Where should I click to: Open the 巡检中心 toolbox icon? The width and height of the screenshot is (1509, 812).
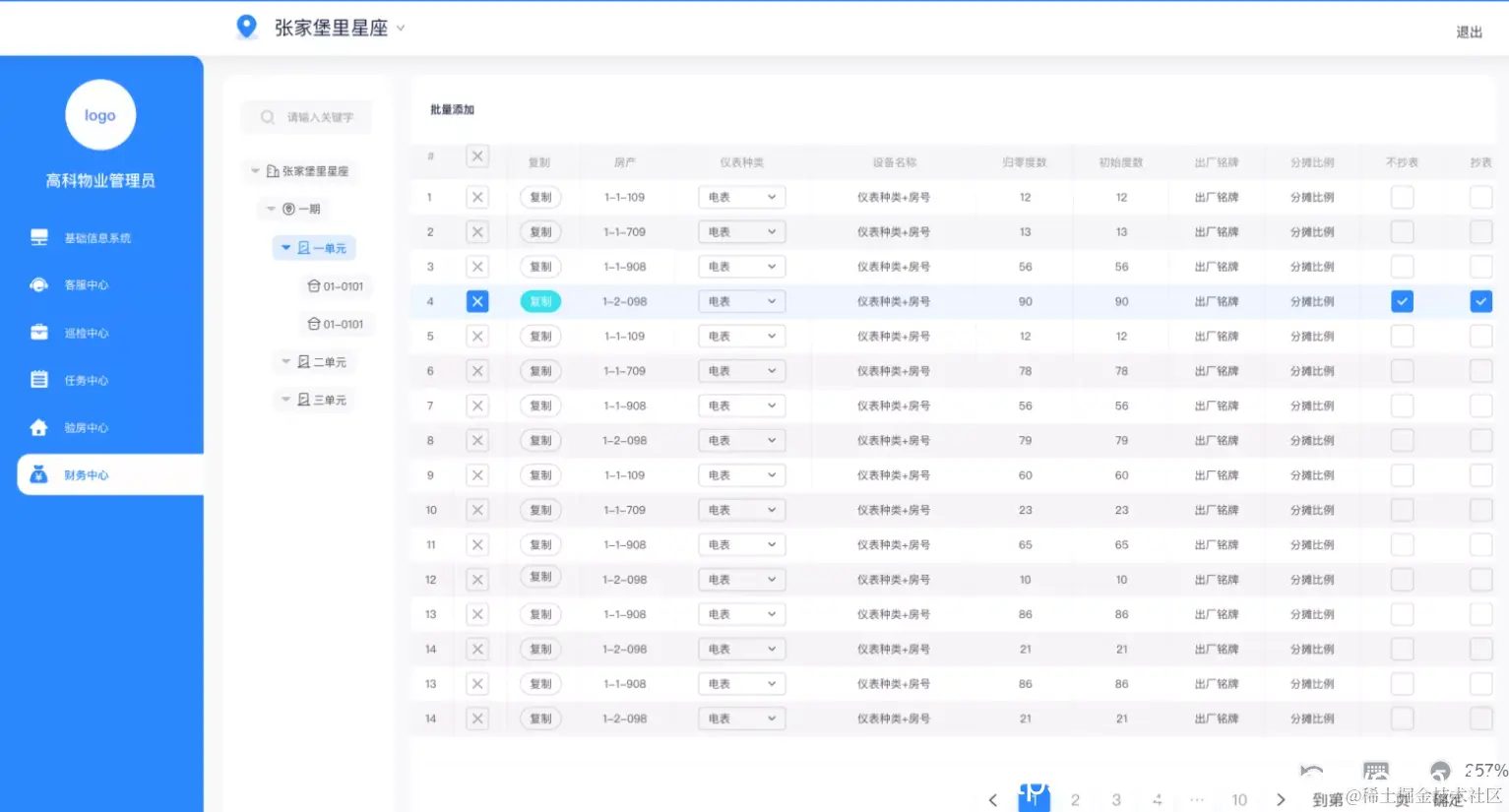(x=39, y=332)
